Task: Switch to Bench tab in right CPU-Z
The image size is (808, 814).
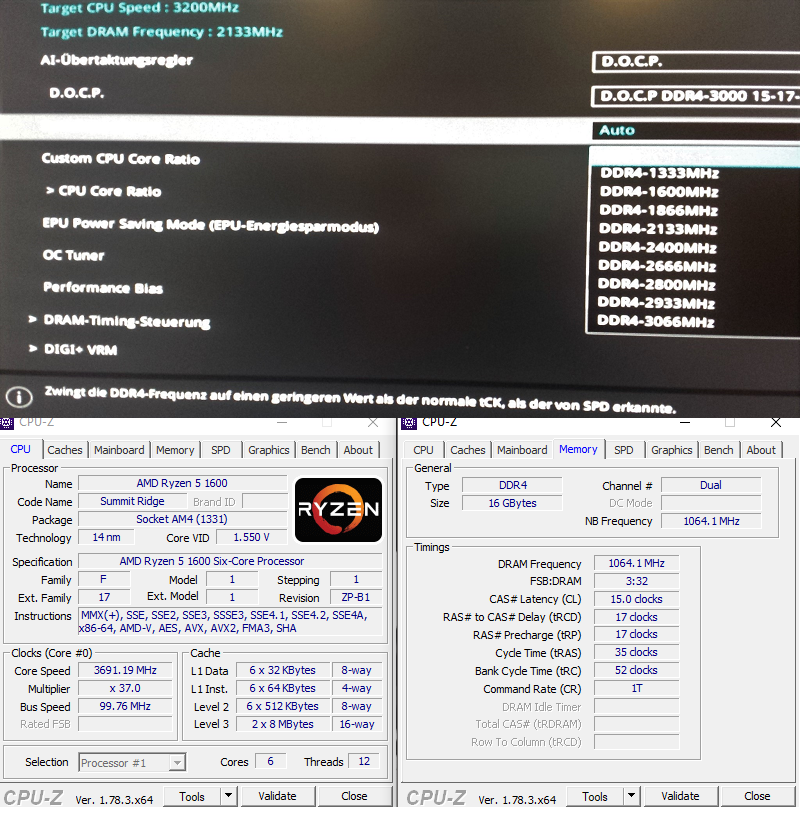Action: pos(719,450)
